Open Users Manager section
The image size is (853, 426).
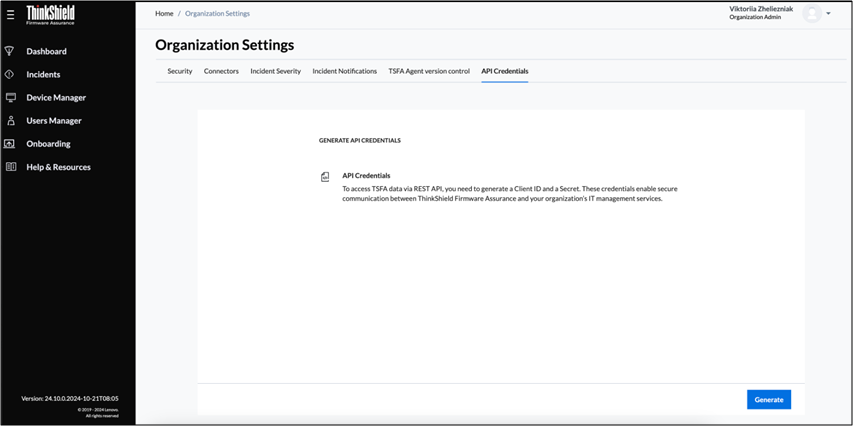pos(54,121)
